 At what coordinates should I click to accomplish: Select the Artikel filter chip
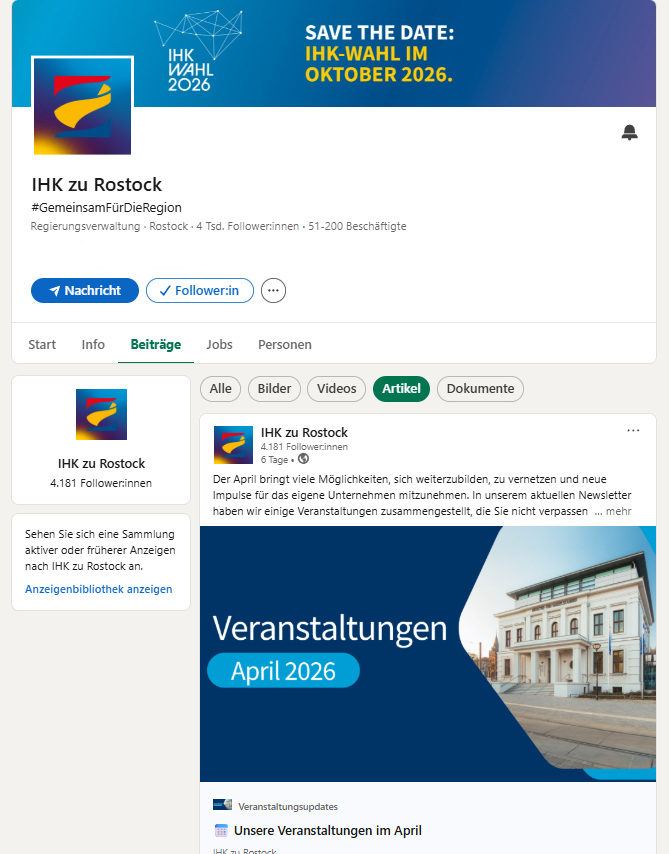point(402,389)
